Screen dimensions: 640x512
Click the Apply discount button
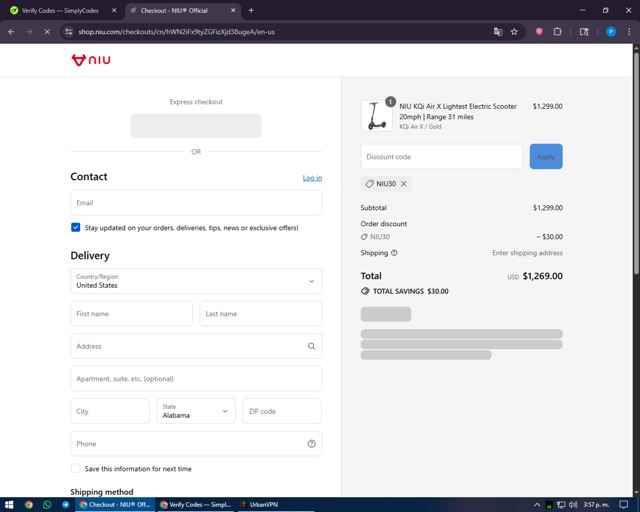[546, 156]
